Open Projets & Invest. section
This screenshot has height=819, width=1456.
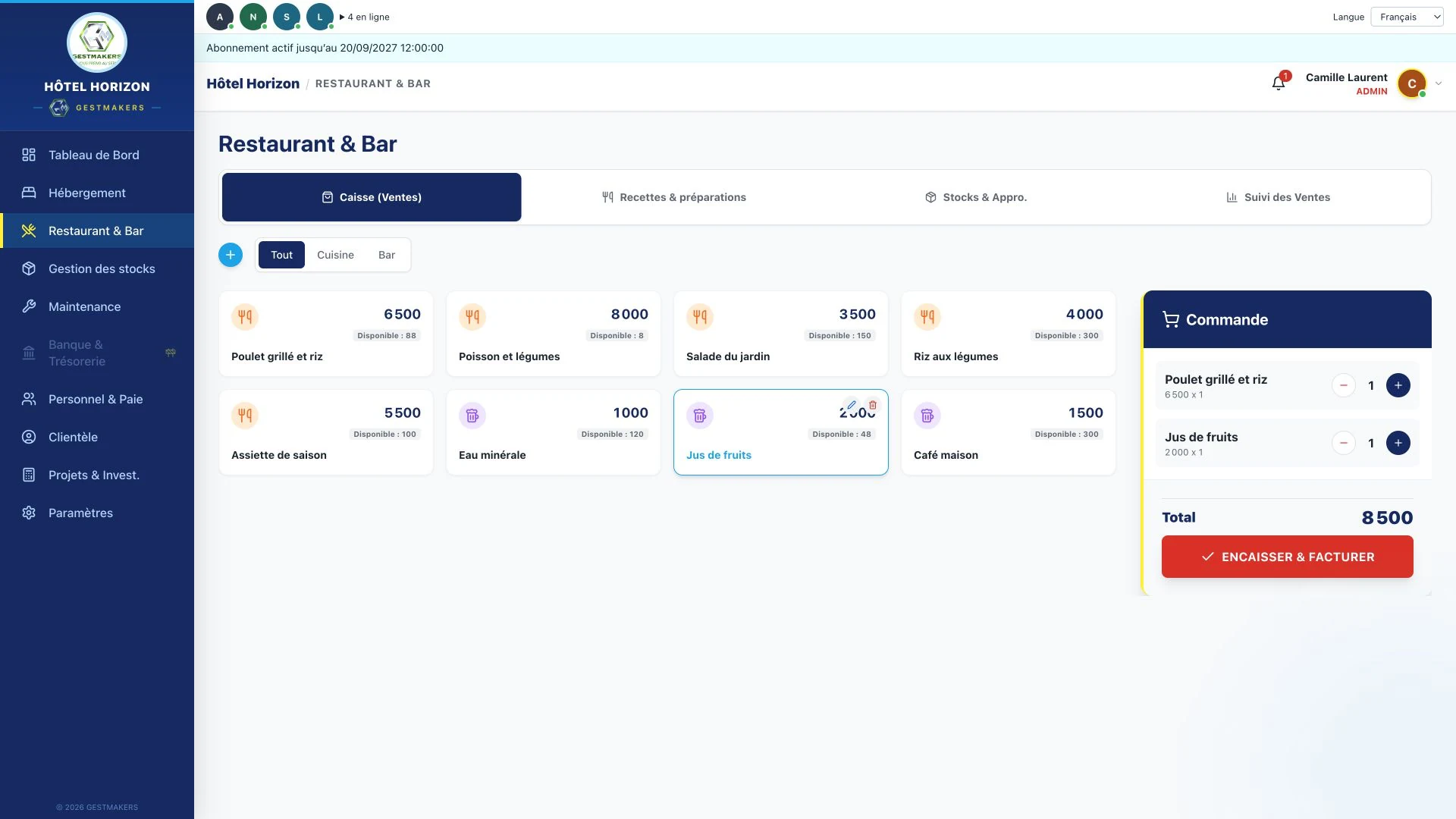(x=97, y=475)
